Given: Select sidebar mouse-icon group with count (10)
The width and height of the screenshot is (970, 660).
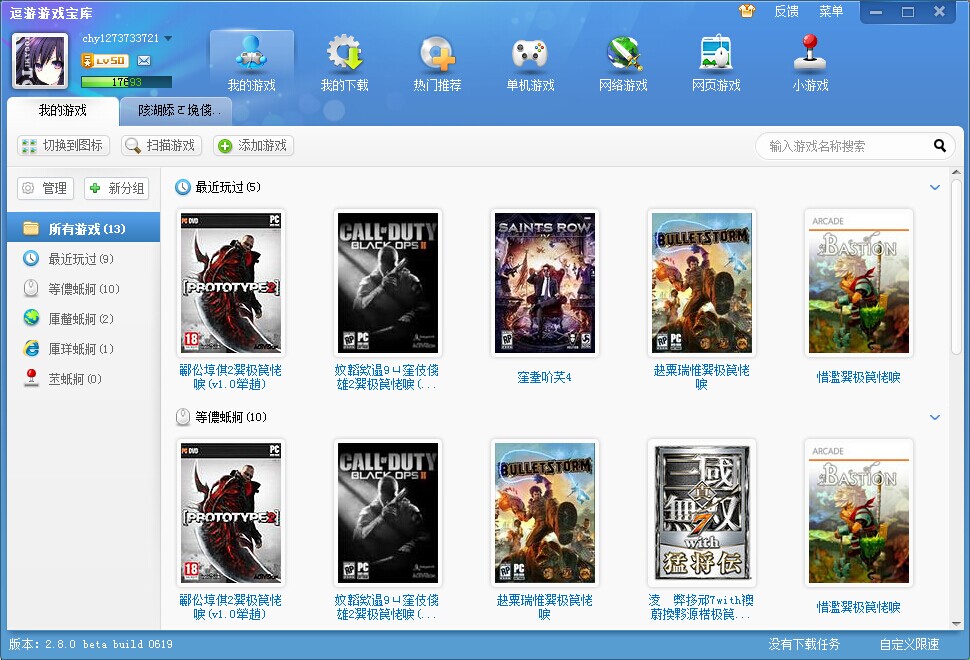Looking at the screenshot, I should (x=84, y=289).
